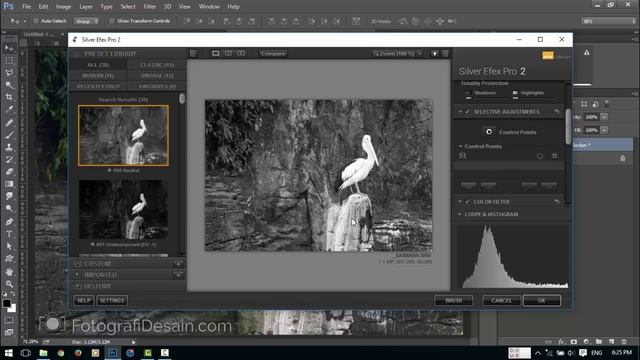Collapse the Loupe & Histogram section
This screenshot has height=360, width=640.
click(460, 214)
